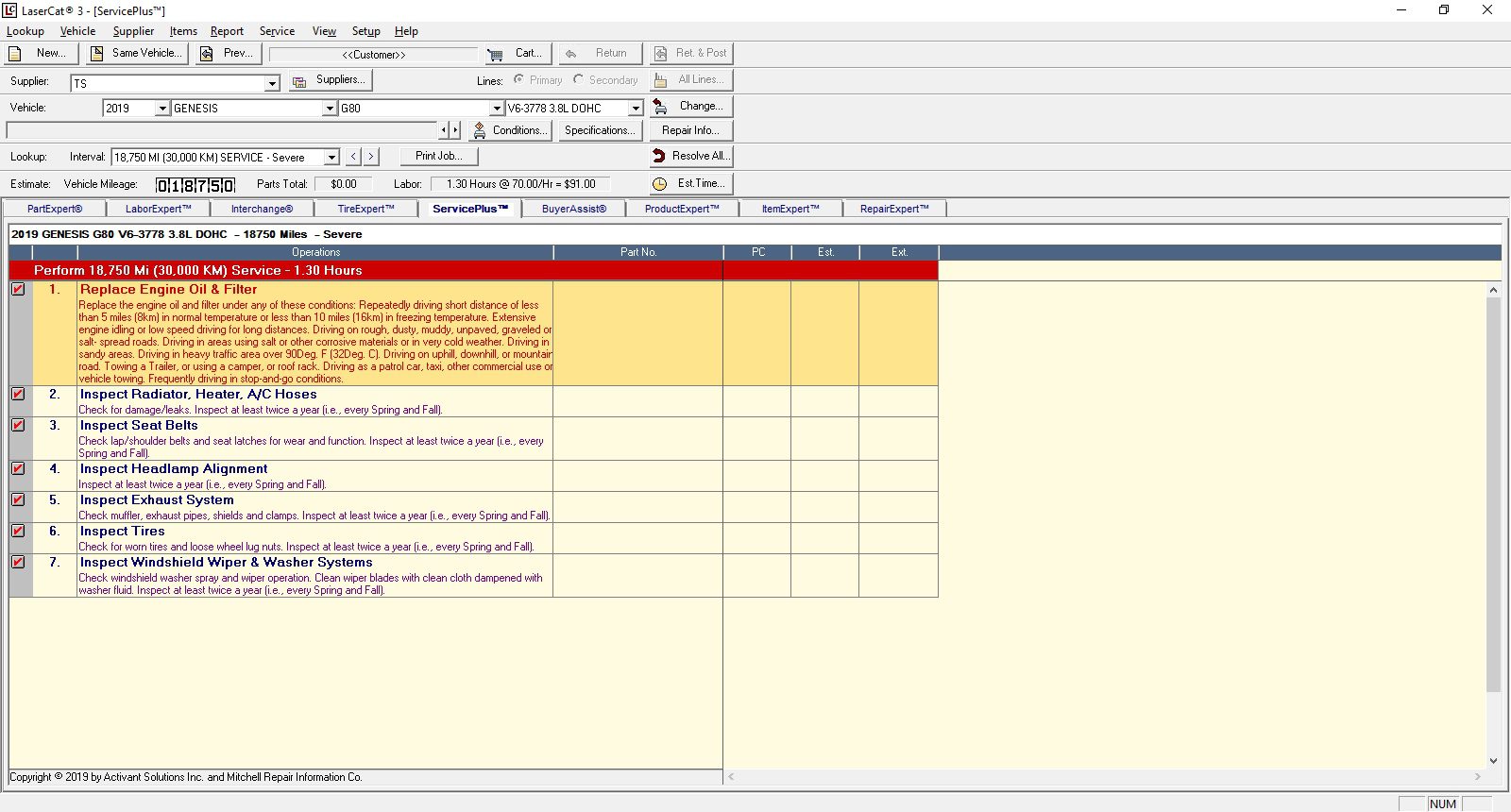Expand the service Interval dropdown

pyautogui.click(x=331, y=158)
